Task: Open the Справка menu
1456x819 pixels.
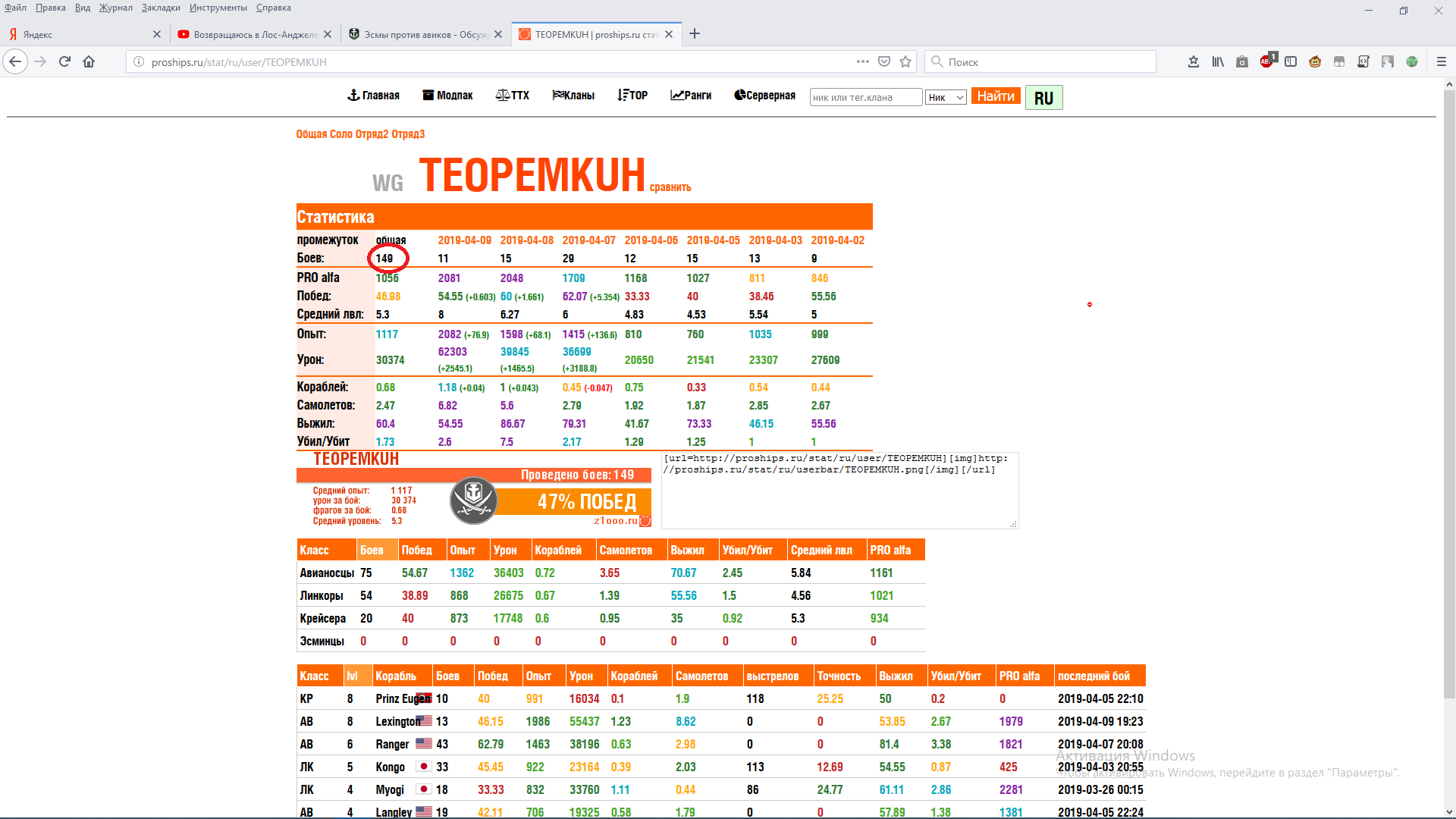Action: click(274, 8)
